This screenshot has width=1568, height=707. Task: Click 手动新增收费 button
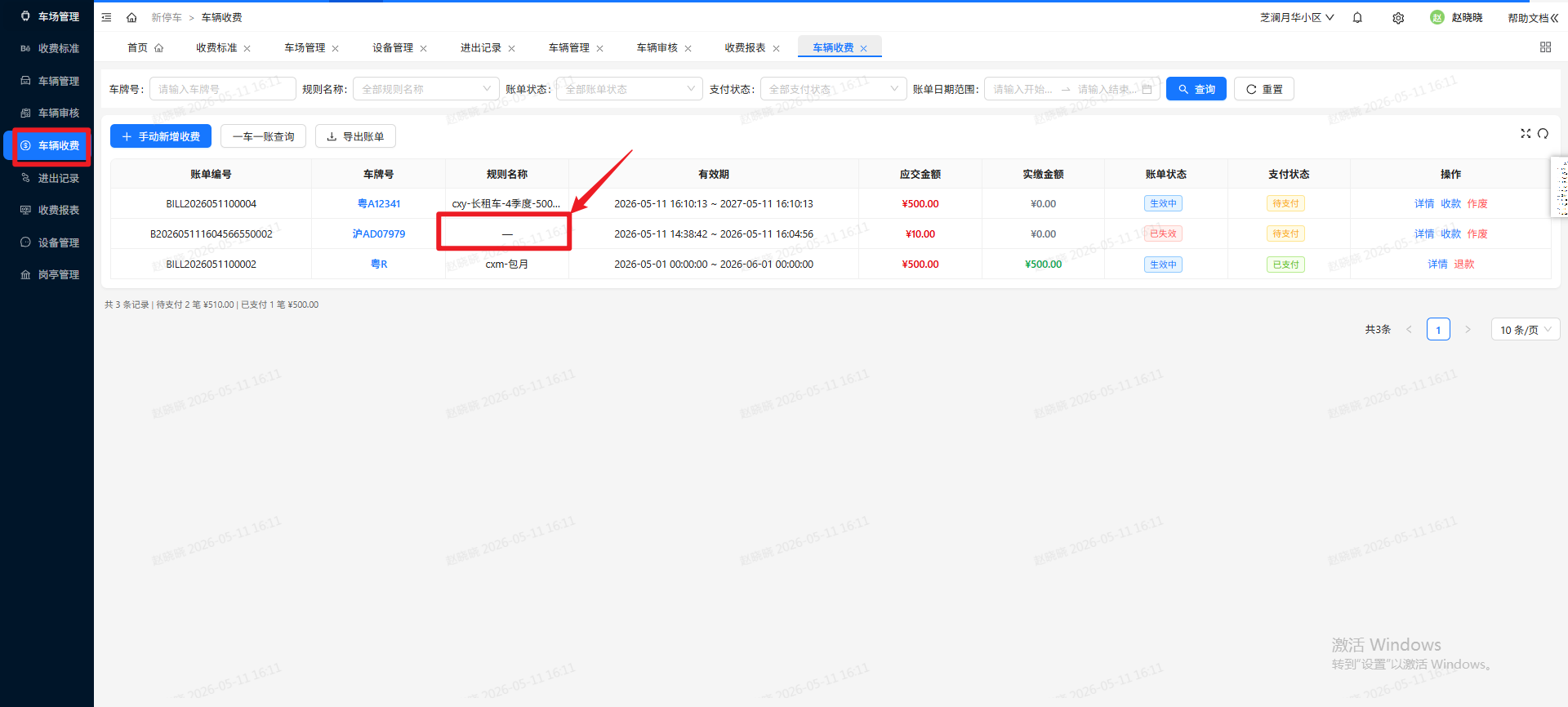(161, 136)
